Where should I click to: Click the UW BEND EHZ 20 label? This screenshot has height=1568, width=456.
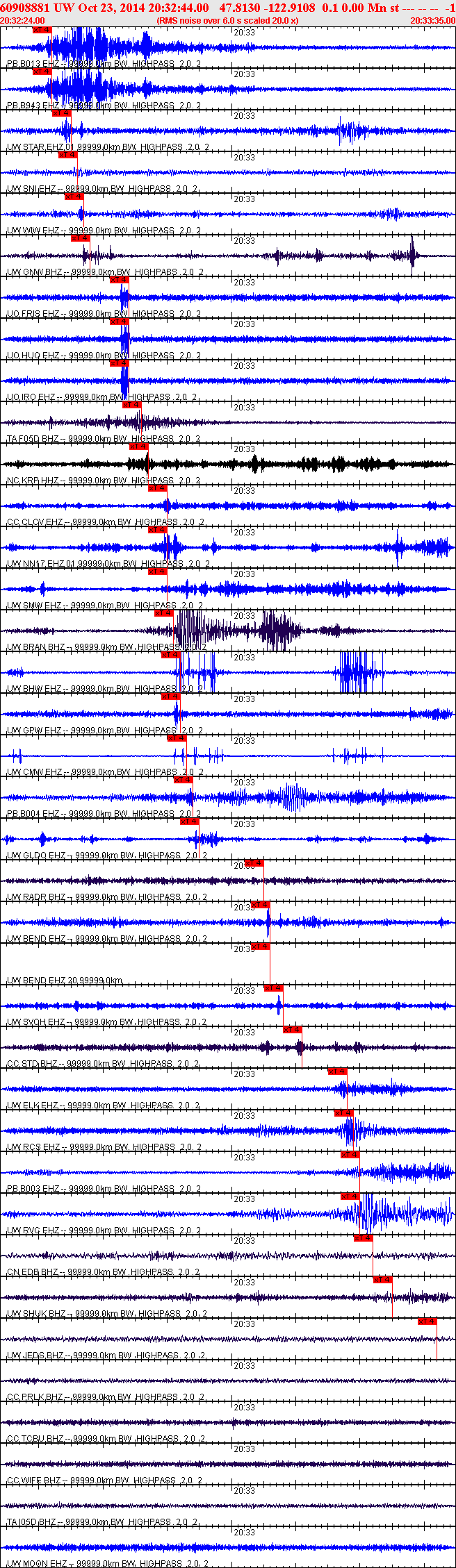click(x=65, y=981)
